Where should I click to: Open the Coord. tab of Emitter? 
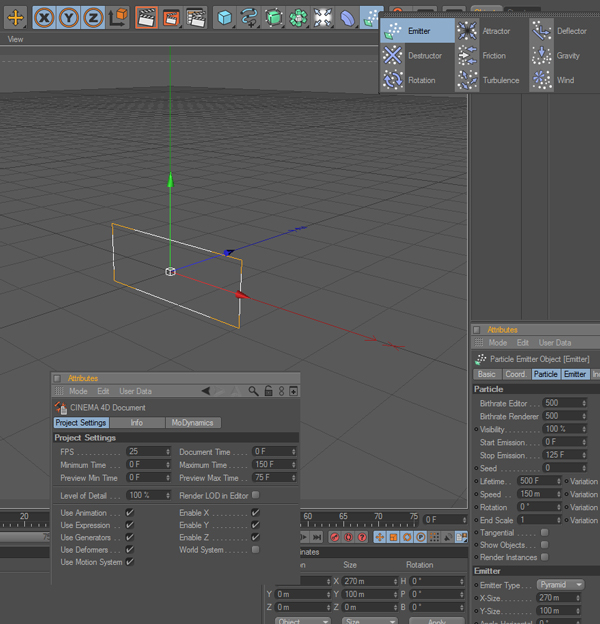coord(515,374)
